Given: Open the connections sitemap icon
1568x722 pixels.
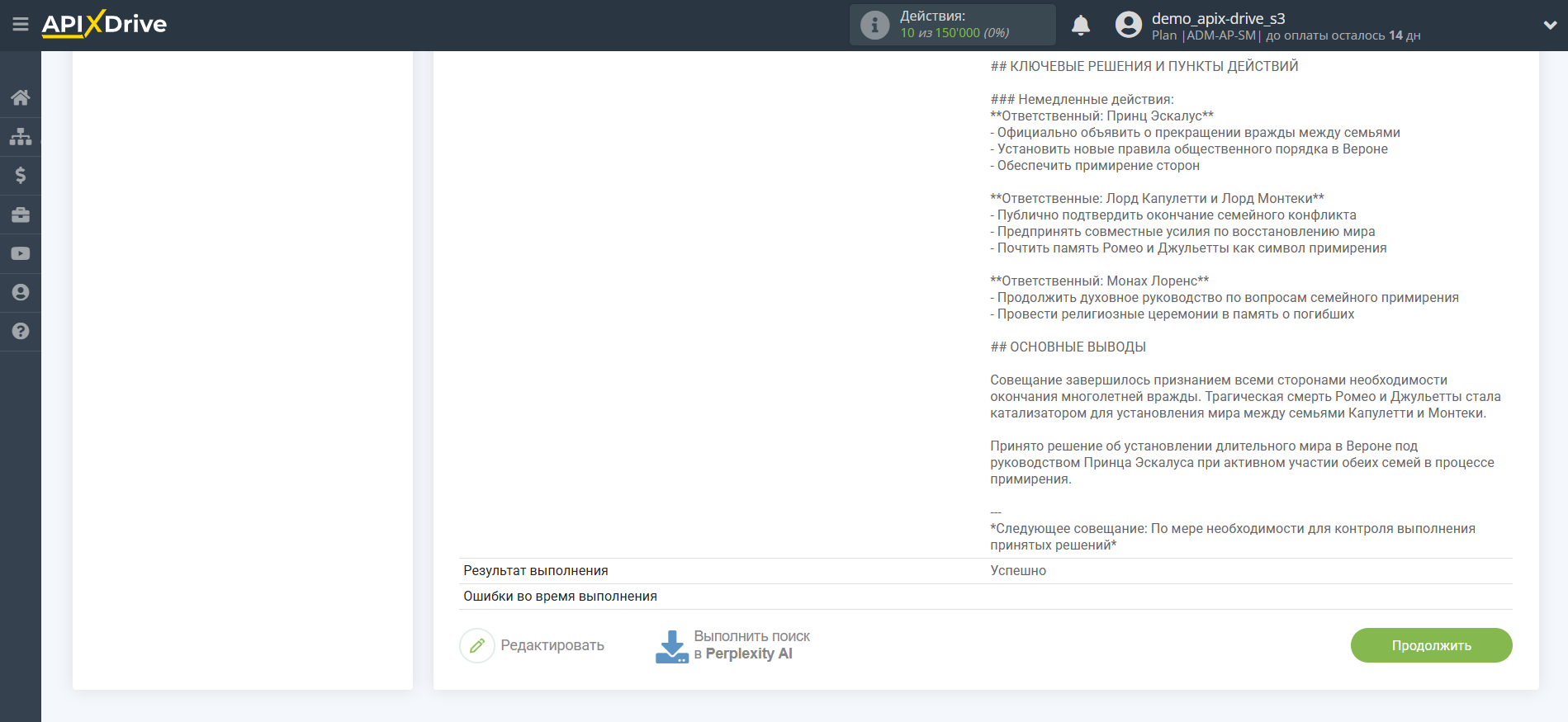Looking at the screenshot, I should click(x=21, y=136).
